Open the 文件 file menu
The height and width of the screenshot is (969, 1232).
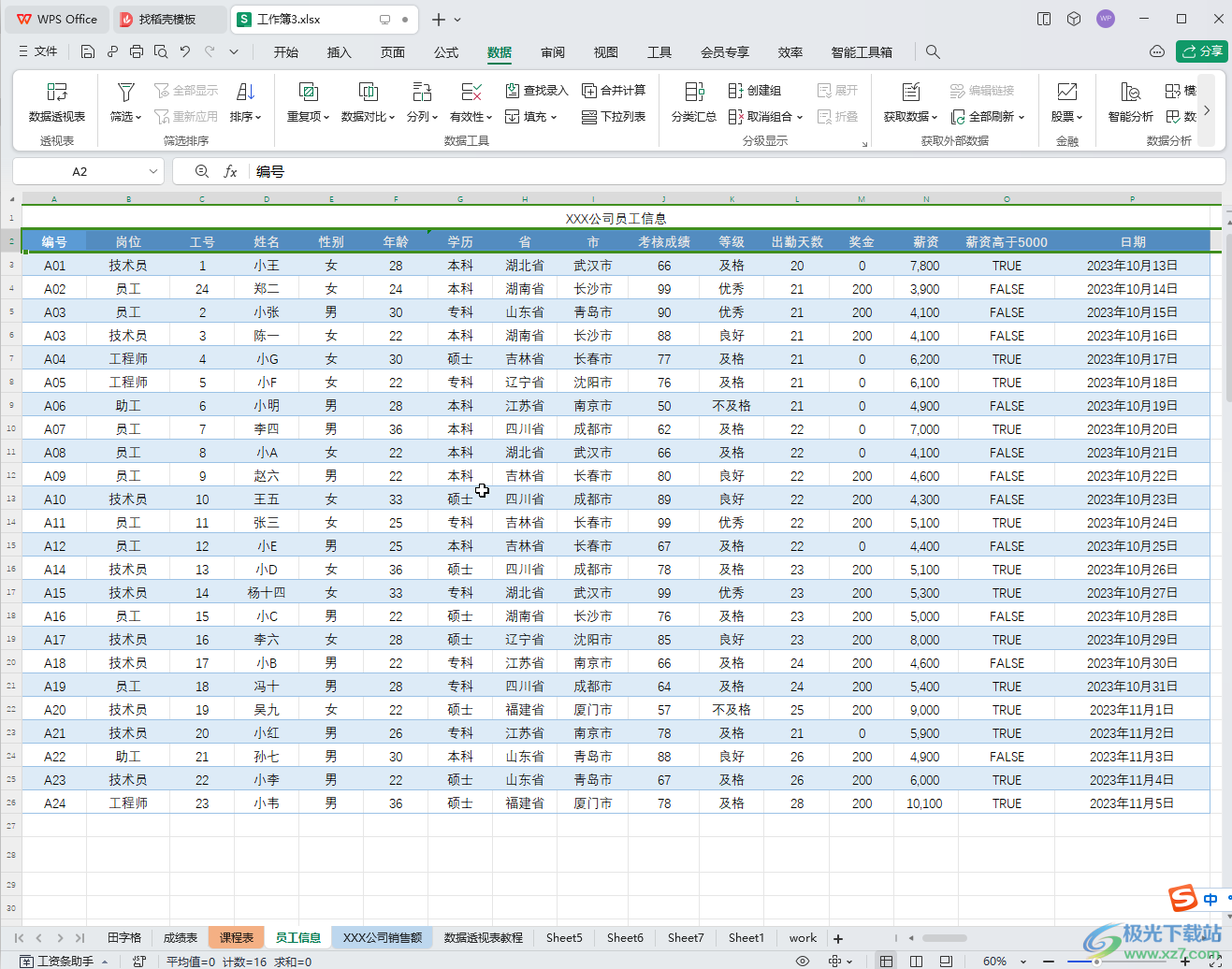tap(38, 51)
